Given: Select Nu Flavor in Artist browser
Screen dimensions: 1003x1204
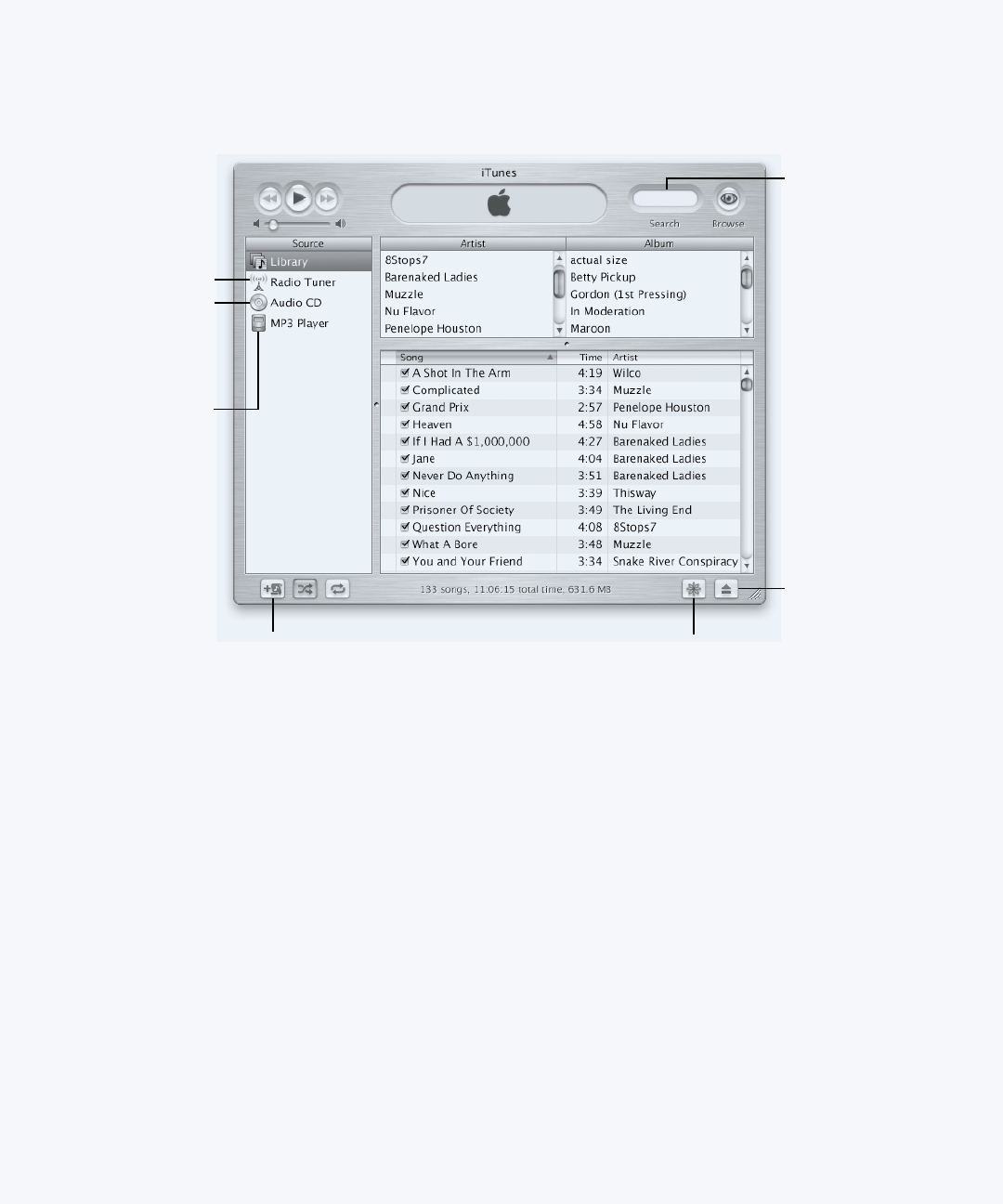Looking at the screenshot, I should click(467, 311).
